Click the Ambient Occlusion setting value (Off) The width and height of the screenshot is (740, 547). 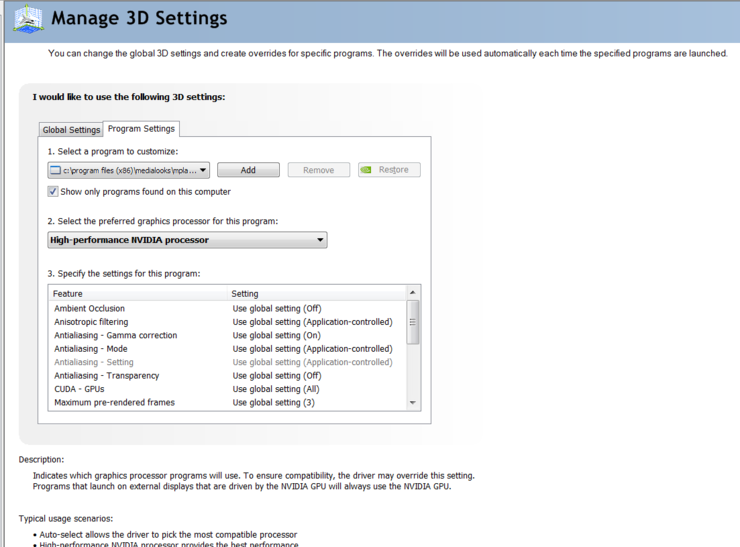coord(277,308)
